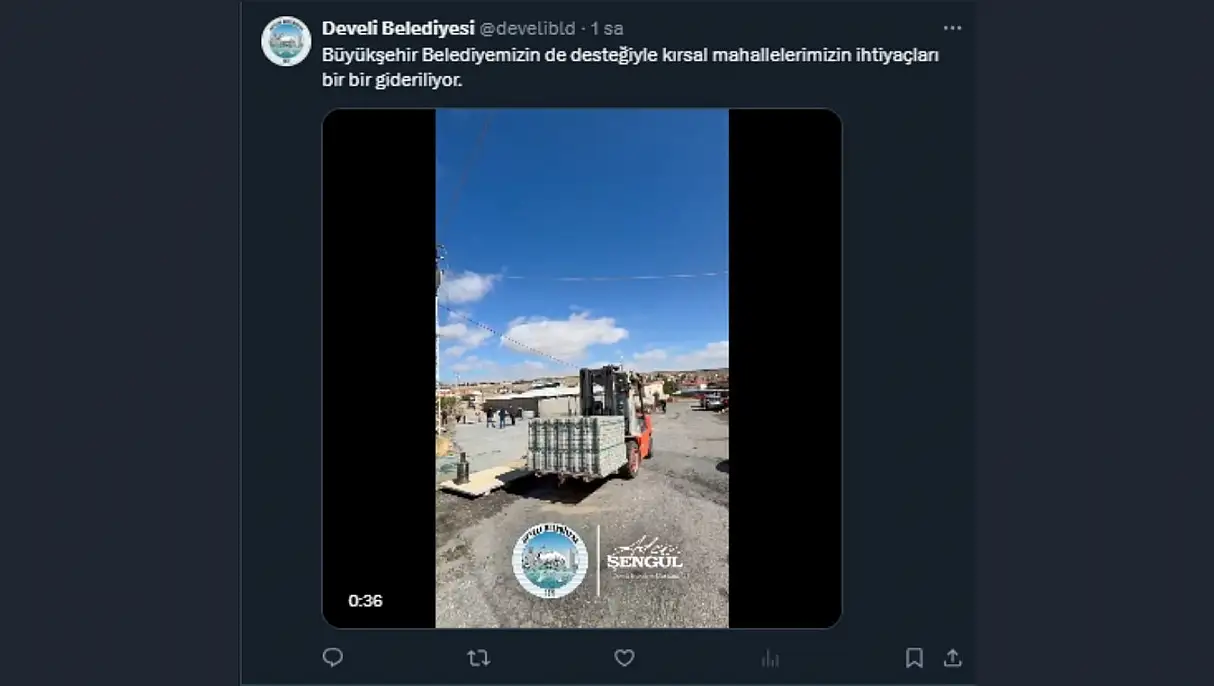
Task: Open the Develi Belediyesi profile avatar
Action: [x=286, y=41]
